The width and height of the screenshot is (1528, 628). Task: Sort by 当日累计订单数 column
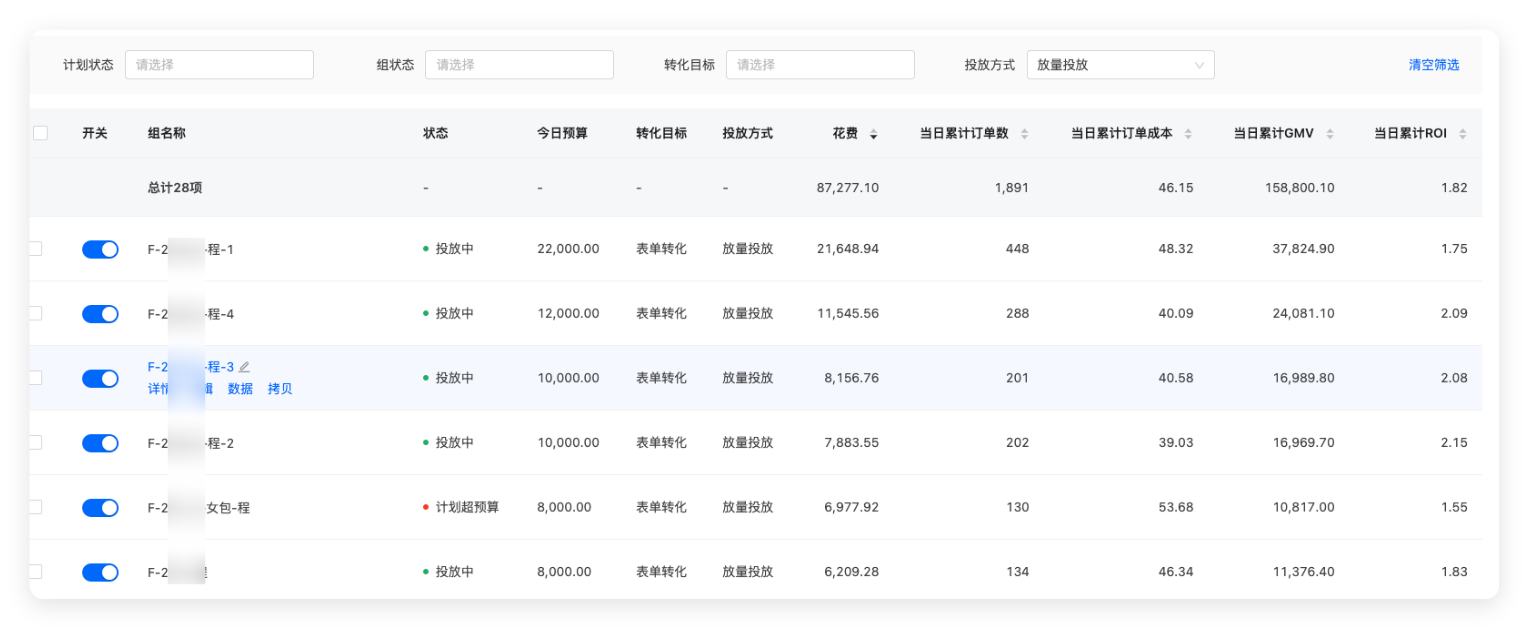pos(1024,133)
